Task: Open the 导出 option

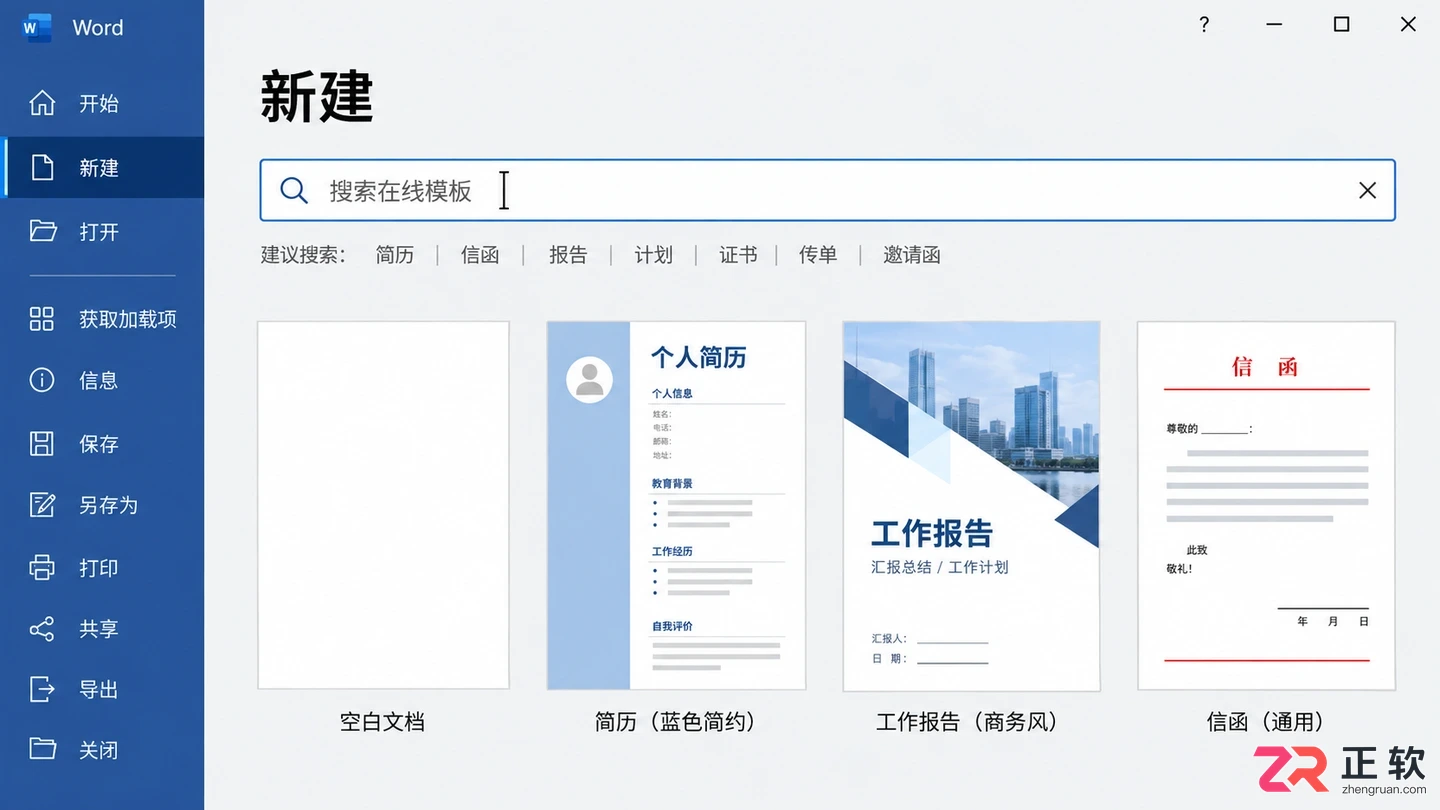Action: (102, 689)
